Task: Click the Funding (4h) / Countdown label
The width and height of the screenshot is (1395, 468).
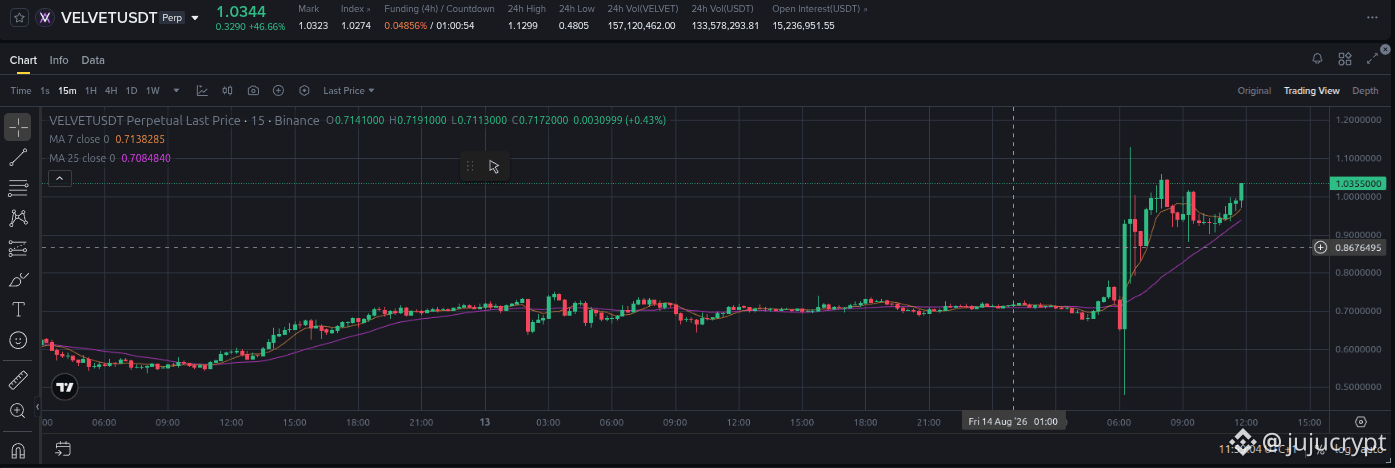Action: click(439, 9)
